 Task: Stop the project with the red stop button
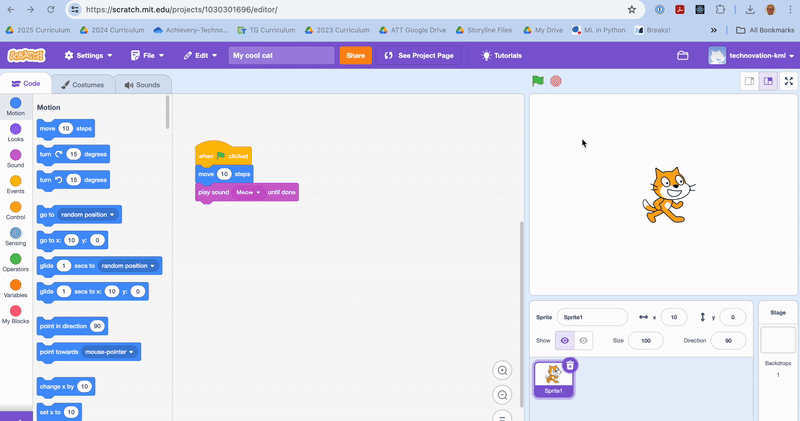point(556,81)
